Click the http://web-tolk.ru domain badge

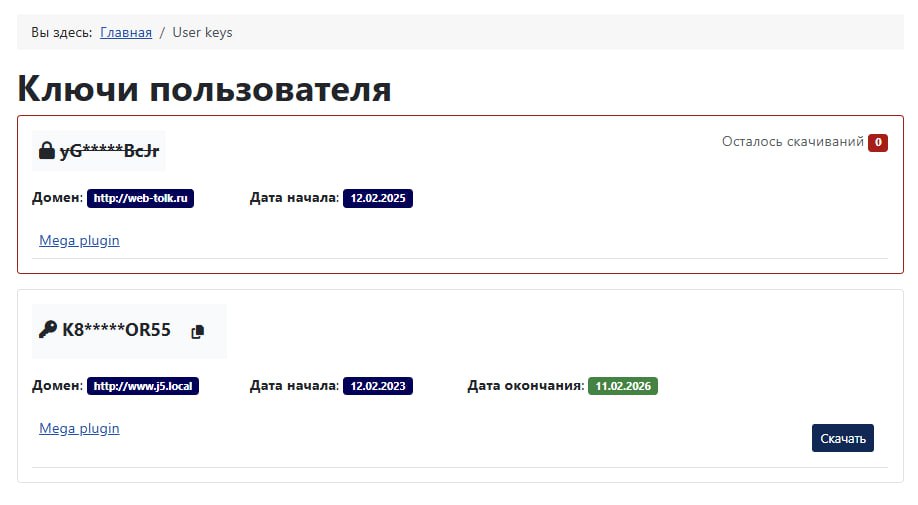click(x=141, y=198)
